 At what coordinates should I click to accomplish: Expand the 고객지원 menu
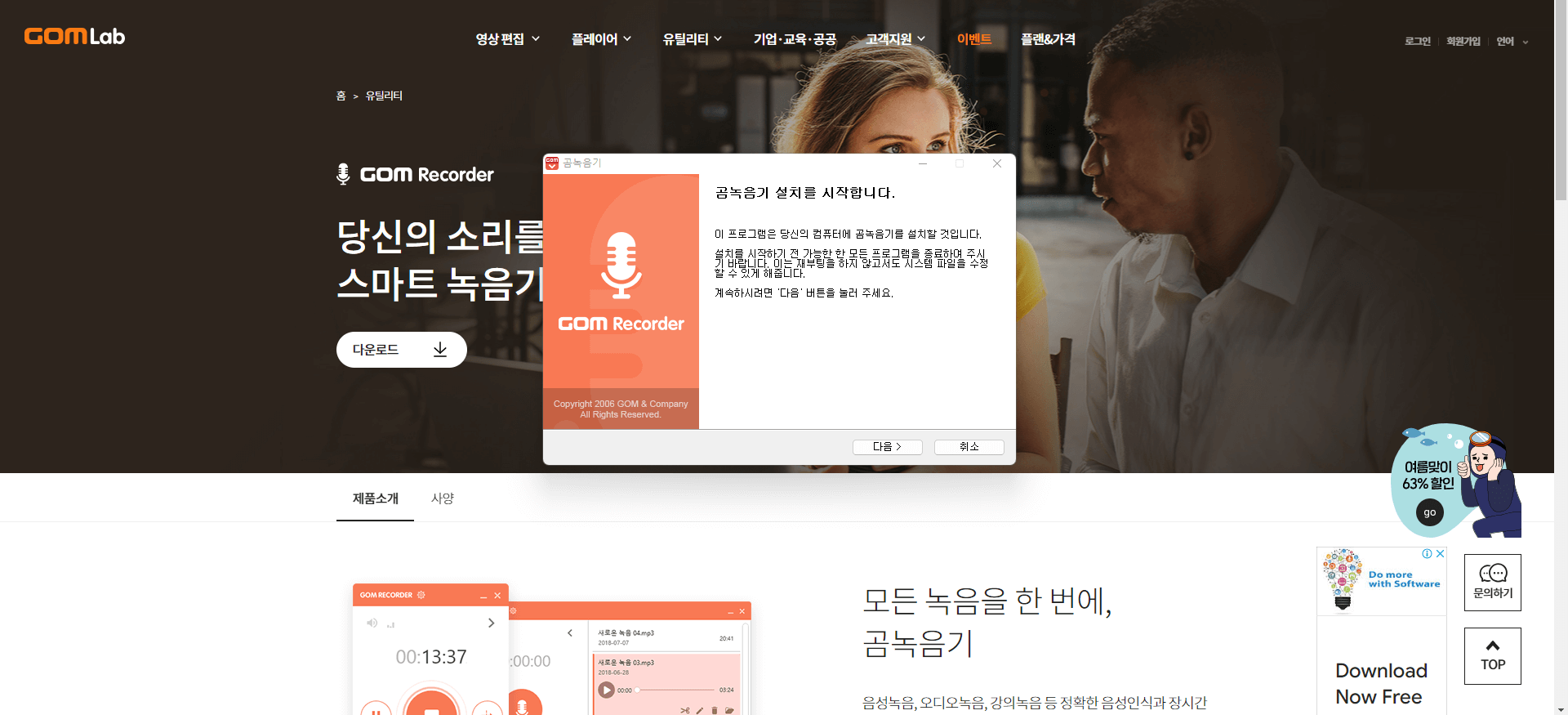[x=896, y=39]
